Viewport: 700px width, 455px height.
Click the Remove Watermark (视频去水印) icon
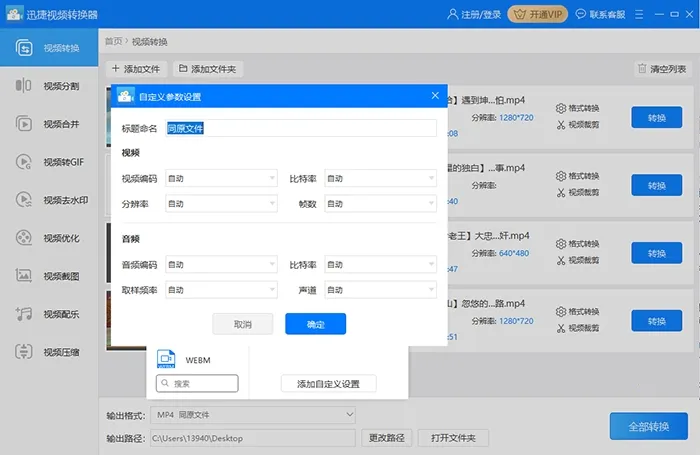tap(24, 200)
